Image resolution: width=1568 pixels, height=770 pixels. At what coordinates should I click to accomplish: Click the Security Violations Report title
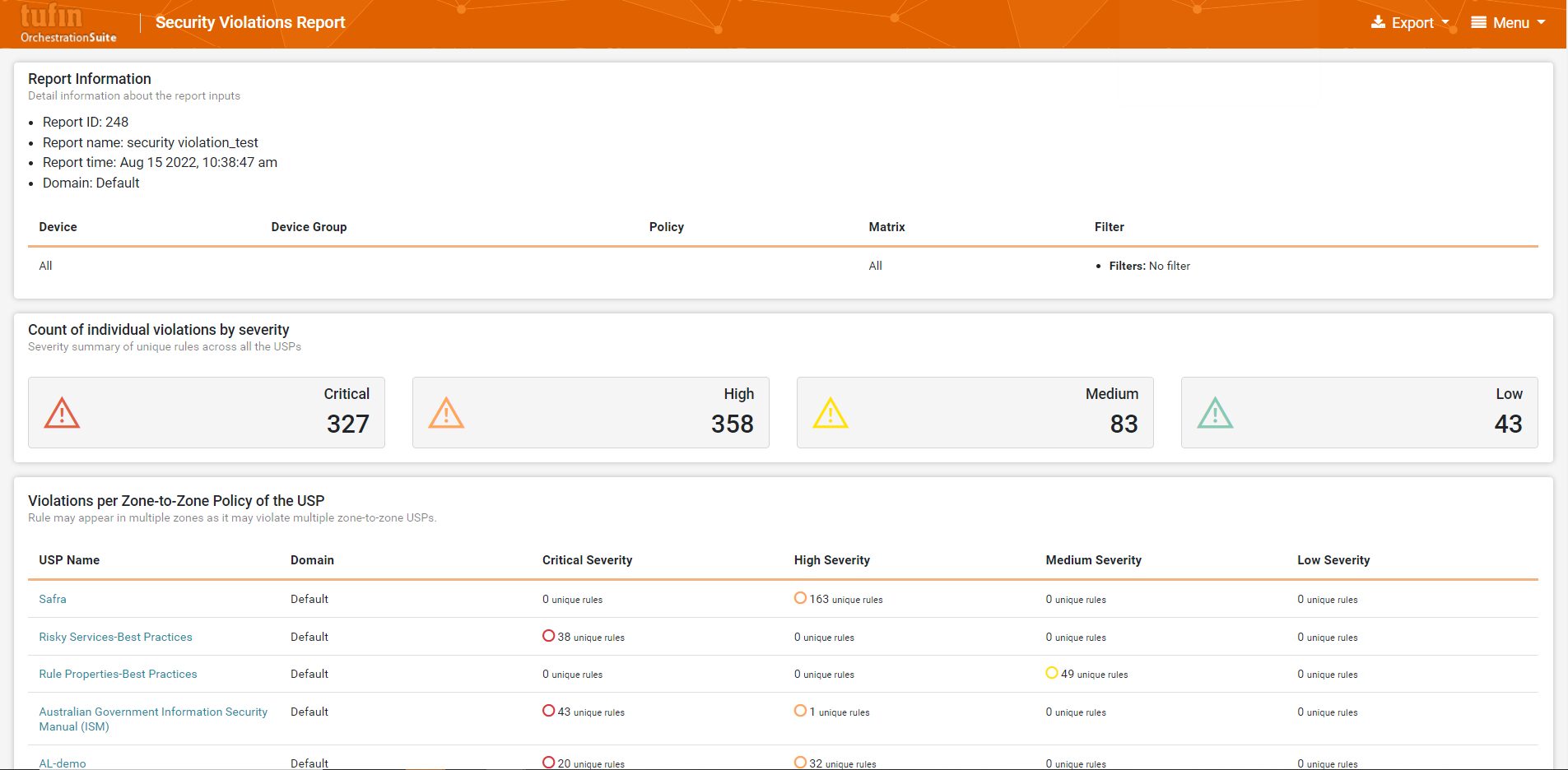250,23
